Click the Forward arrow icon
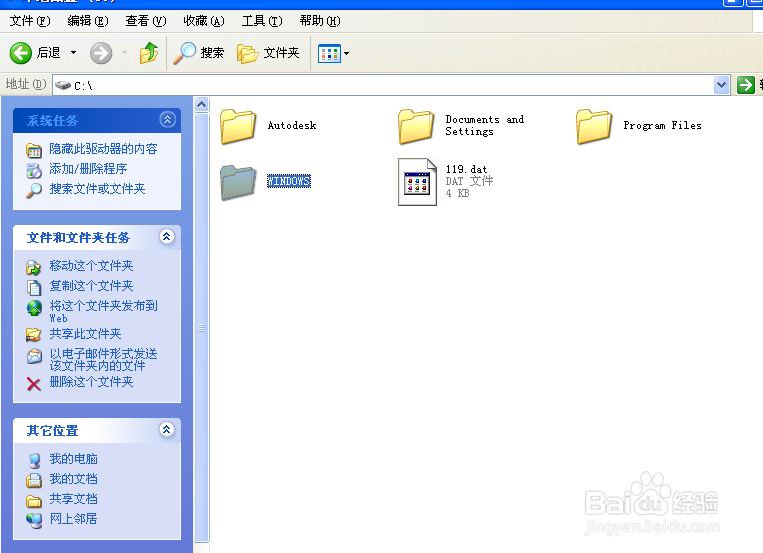 (101, 53)
